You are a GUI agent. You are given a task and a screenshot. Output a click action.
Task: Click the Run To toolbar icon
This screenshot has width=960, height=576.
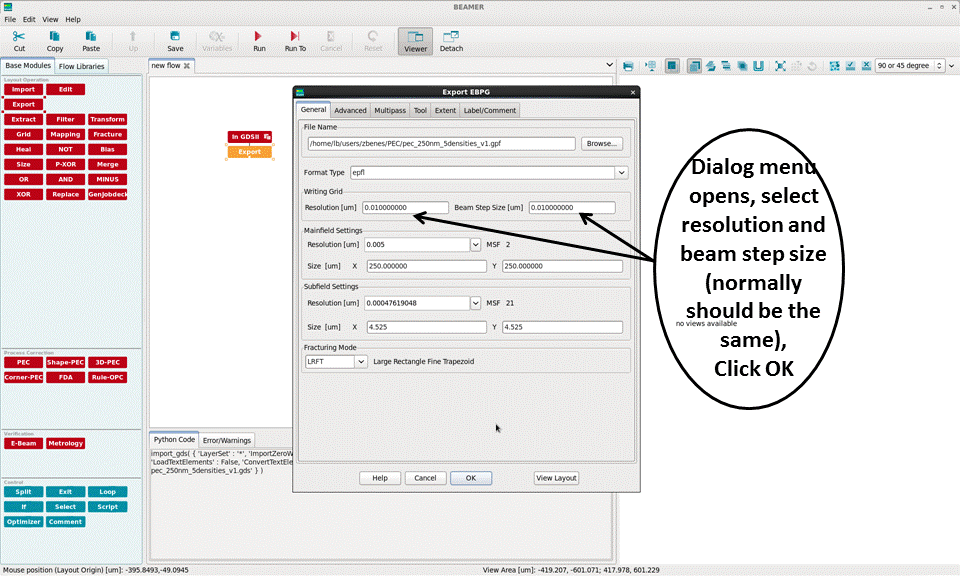point(295,40)
